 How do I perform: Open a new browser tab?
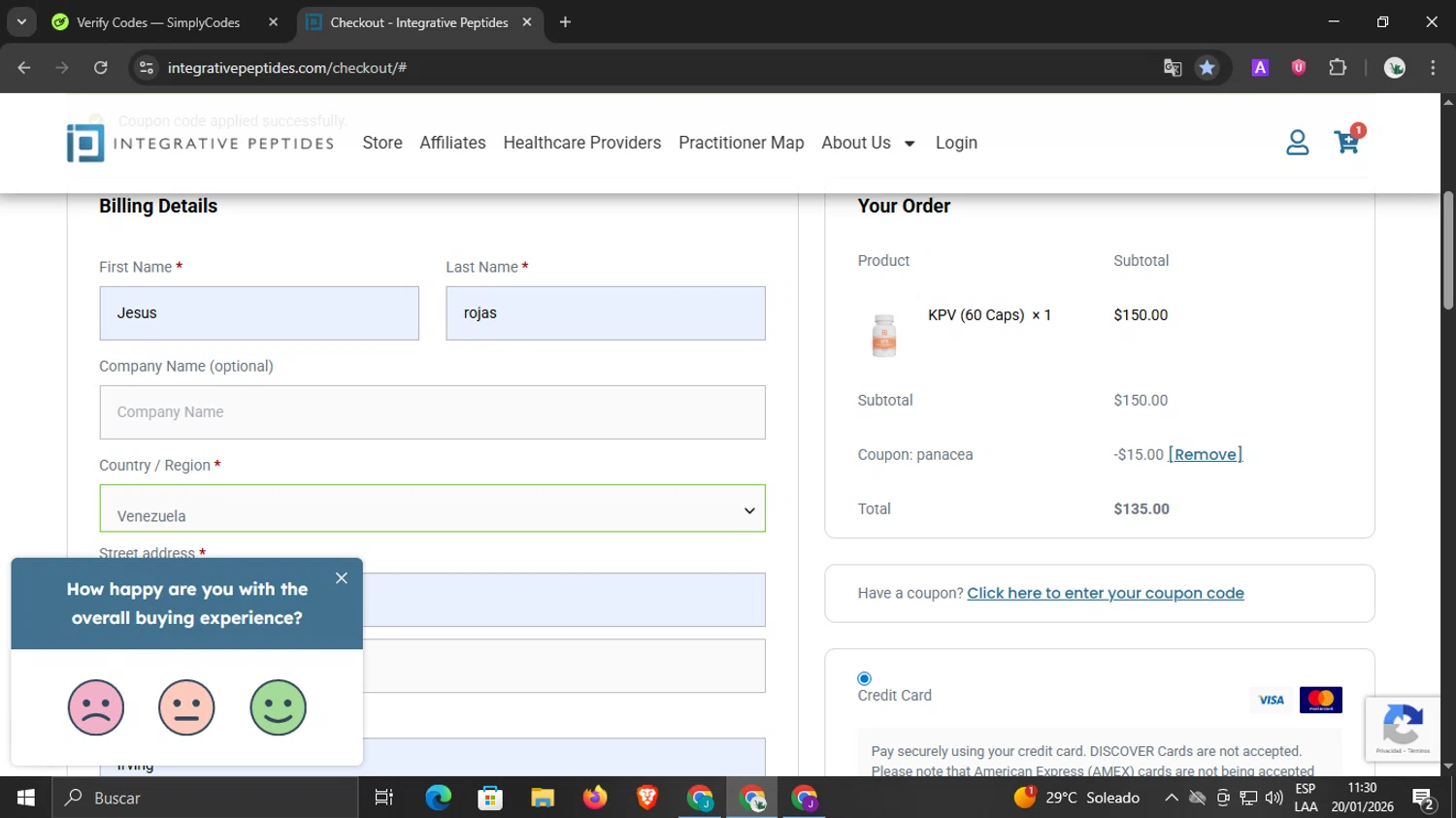point(565,22)
